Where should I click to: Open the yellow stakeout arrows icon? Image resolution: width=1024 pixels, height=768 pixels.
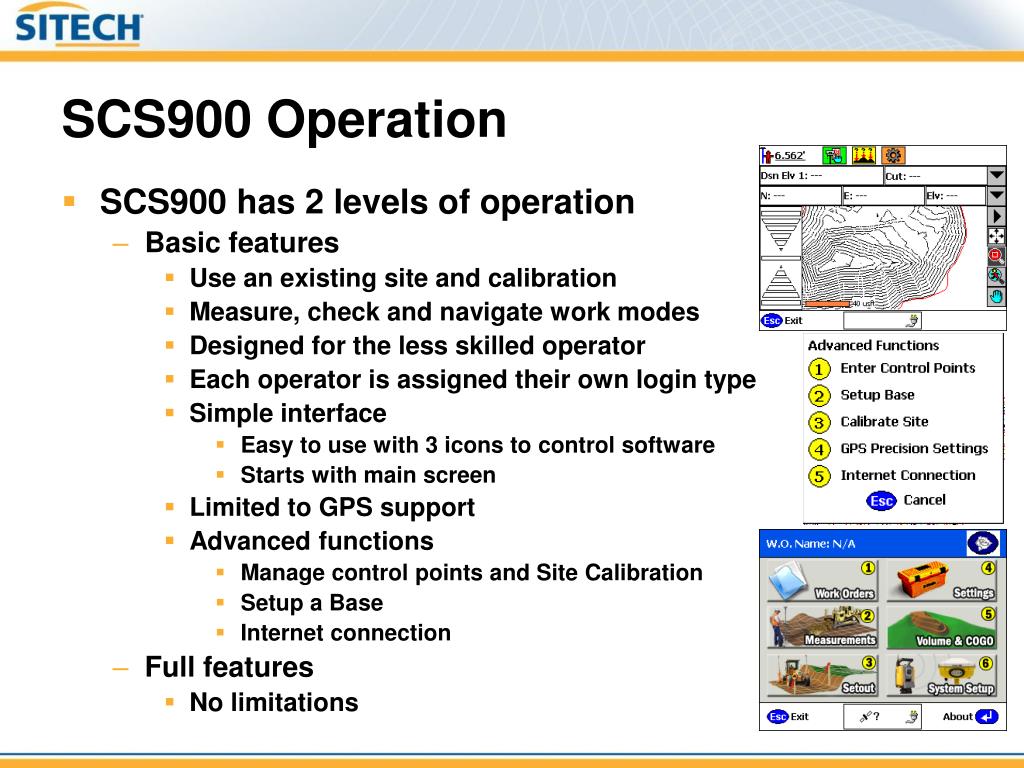863,155
